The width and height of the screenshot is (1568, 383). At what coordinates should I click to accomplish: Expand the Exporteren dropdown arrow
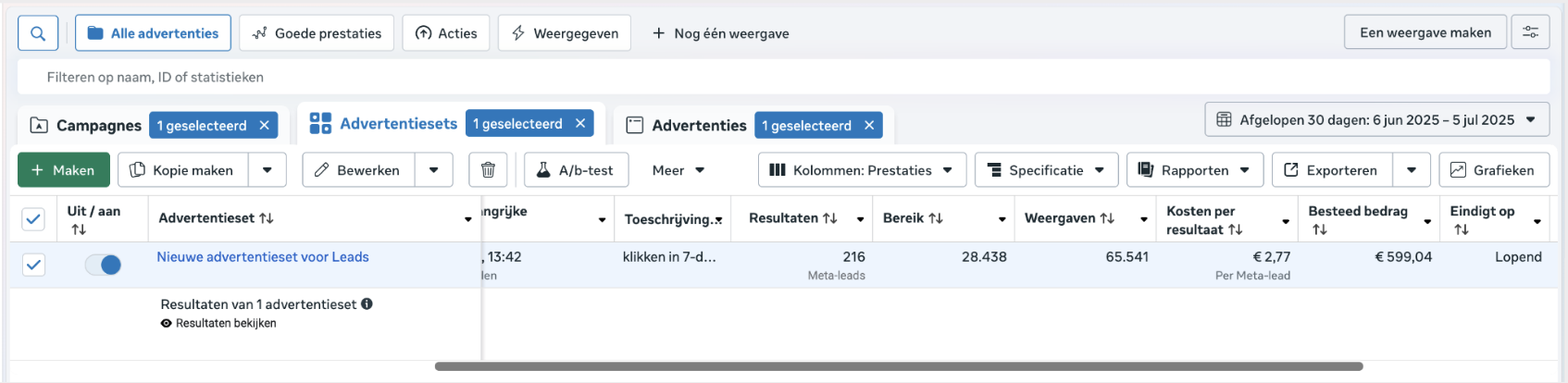(1412, 170)
